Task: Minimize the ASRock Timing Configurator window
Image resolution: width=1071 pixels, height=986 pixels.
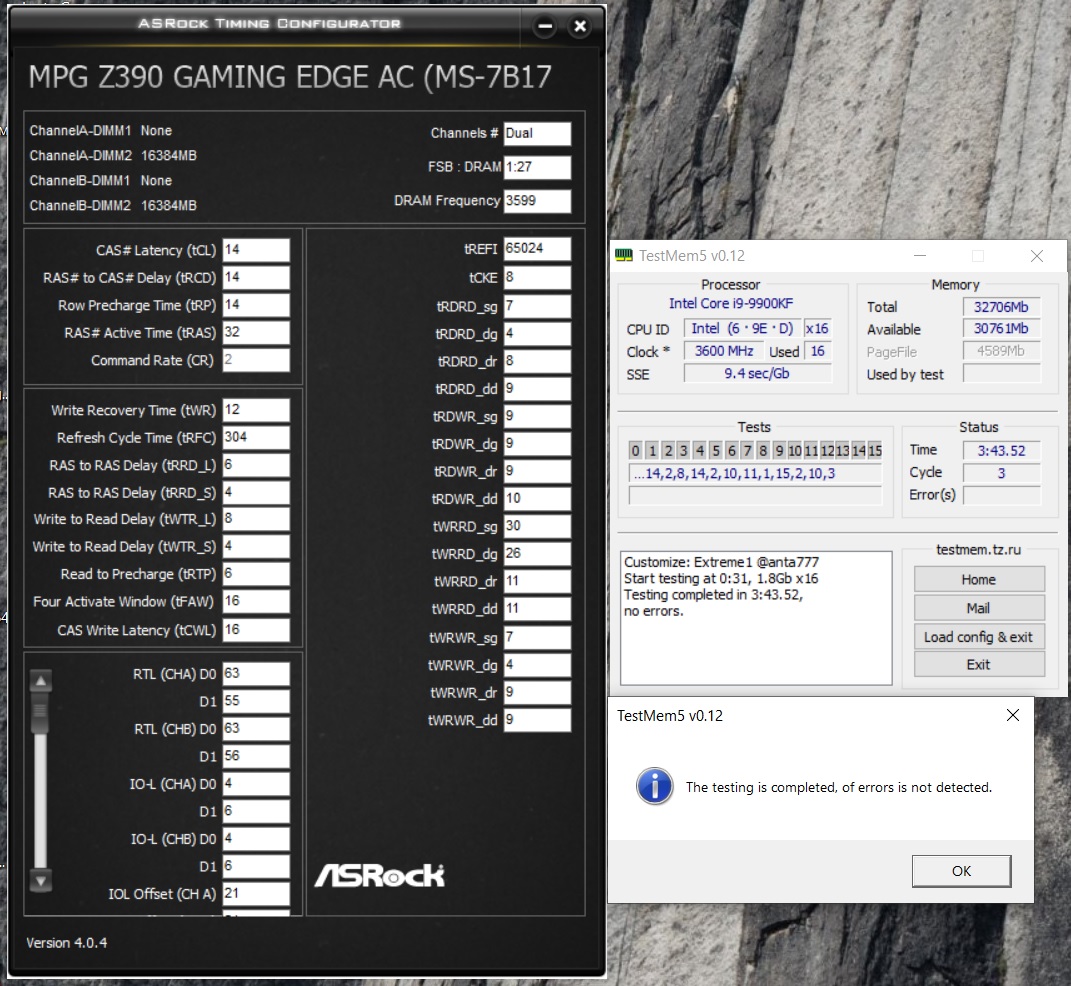Action: 544,27
